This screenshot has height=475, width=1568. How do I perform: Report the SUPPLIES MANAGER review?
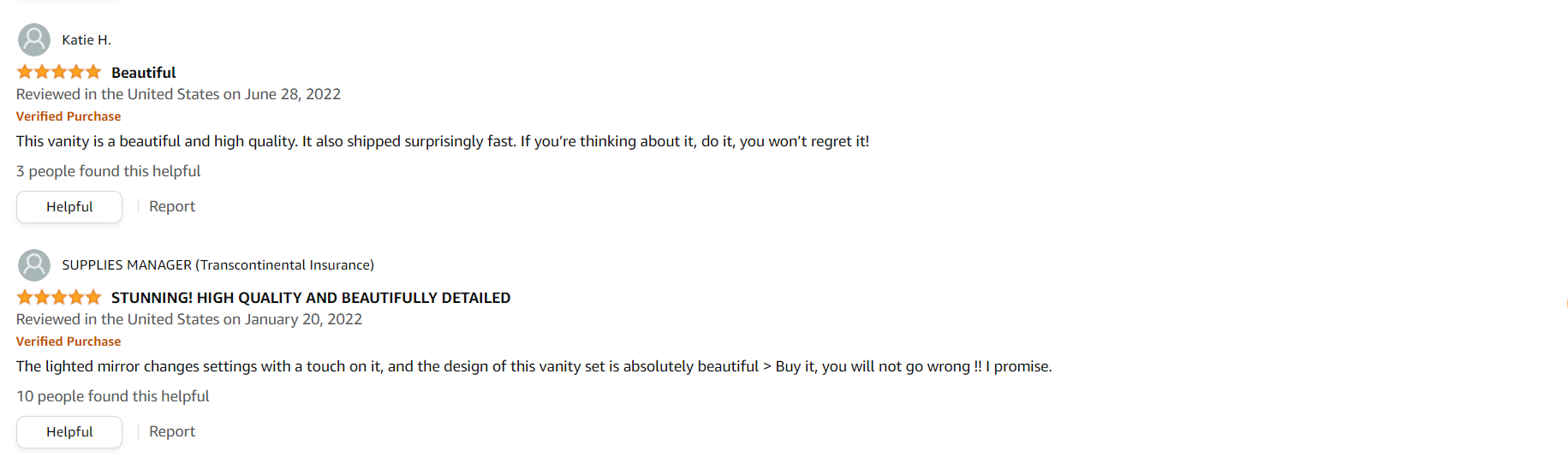tap(172, 431)
